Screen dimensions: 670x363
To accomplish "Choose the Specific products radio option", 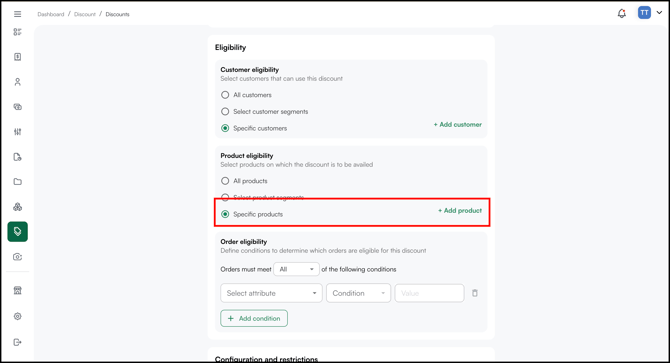I will [225, 214].
